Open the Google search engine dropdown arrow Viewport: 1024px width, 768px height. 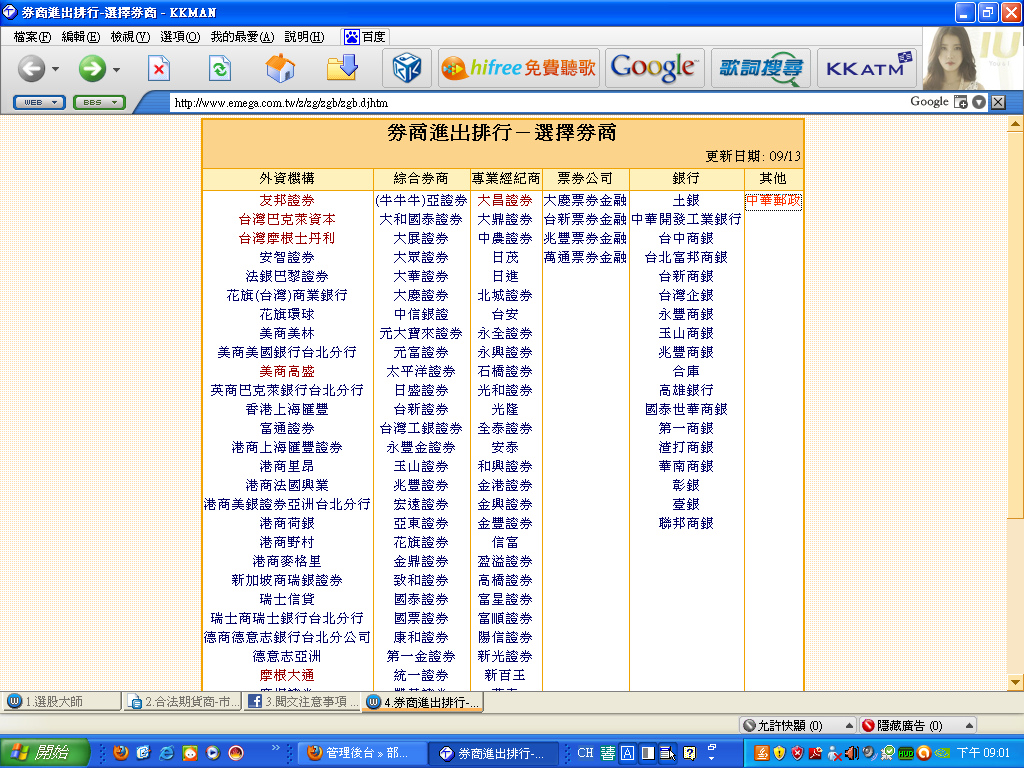coord(979,102)
